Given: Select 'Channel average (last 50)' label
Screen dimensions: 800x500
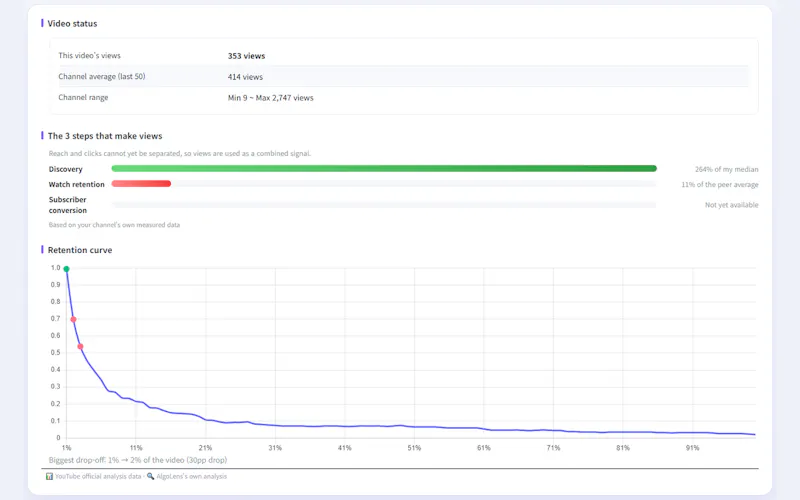Looking at the screenshot, I should [x=102, y=77].
